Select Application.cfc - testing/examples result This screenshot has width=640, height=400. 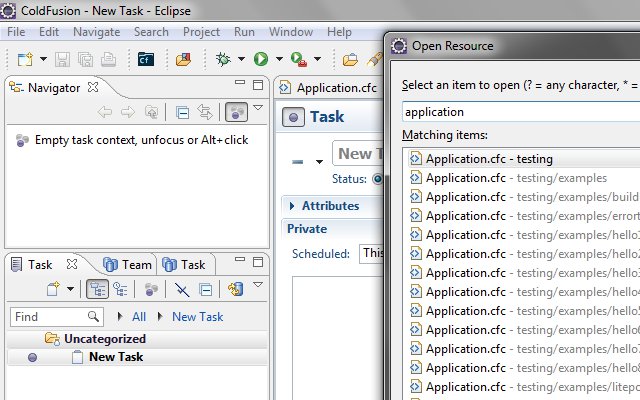(524, 178)
